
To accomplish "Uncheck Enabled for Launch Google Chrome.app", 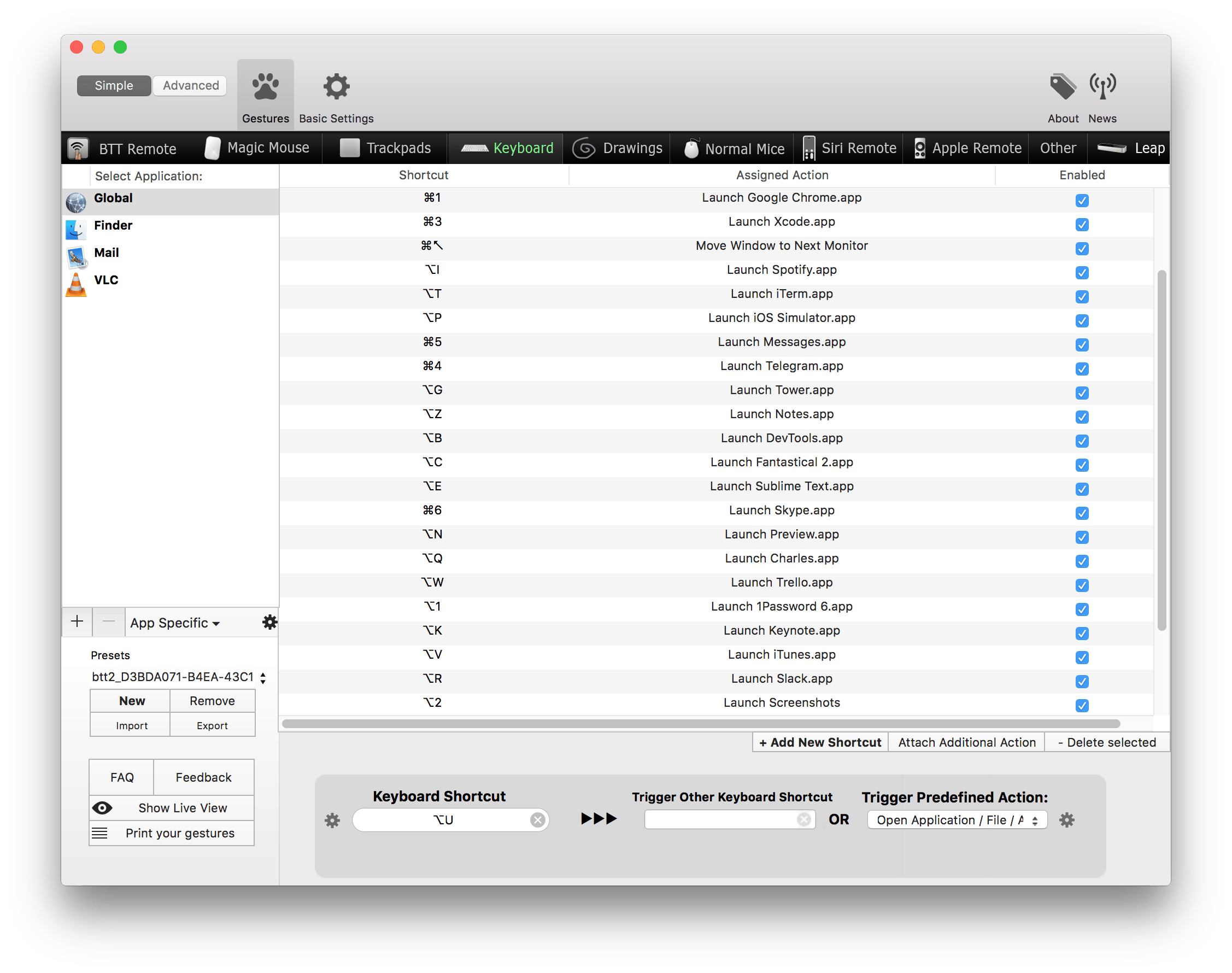I will pyautogui.click(x=1082, y=201).
